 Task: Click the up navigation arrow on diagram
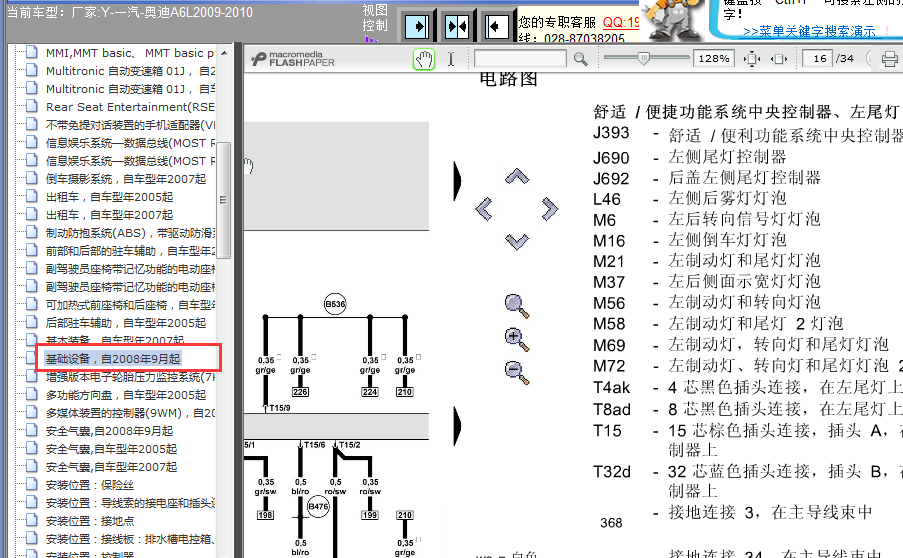[517, 176]
